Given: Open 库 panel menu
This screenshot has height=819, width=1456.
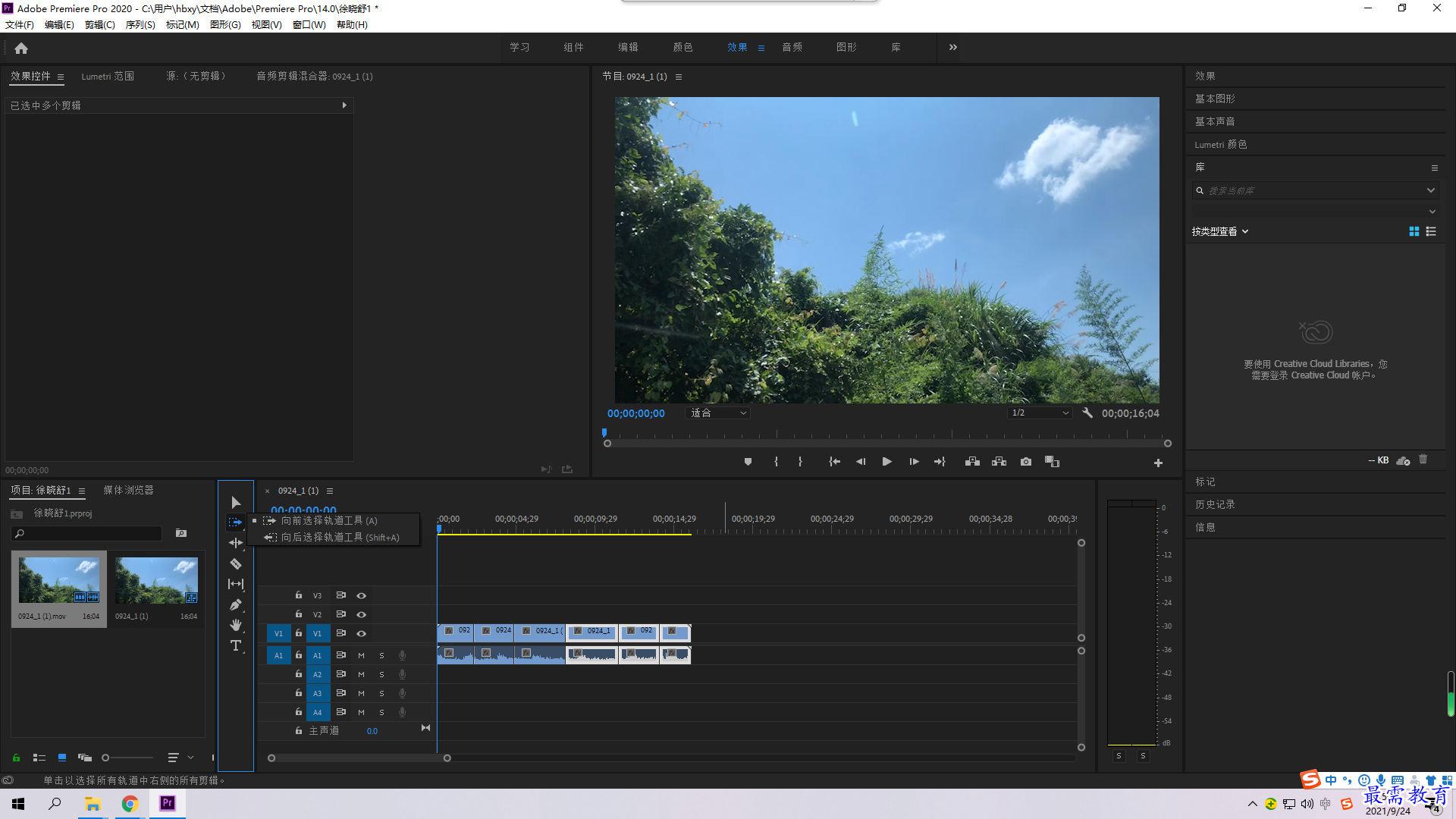Looking at the screenshot, I should pyautogui.click(x=1435, y=168).
